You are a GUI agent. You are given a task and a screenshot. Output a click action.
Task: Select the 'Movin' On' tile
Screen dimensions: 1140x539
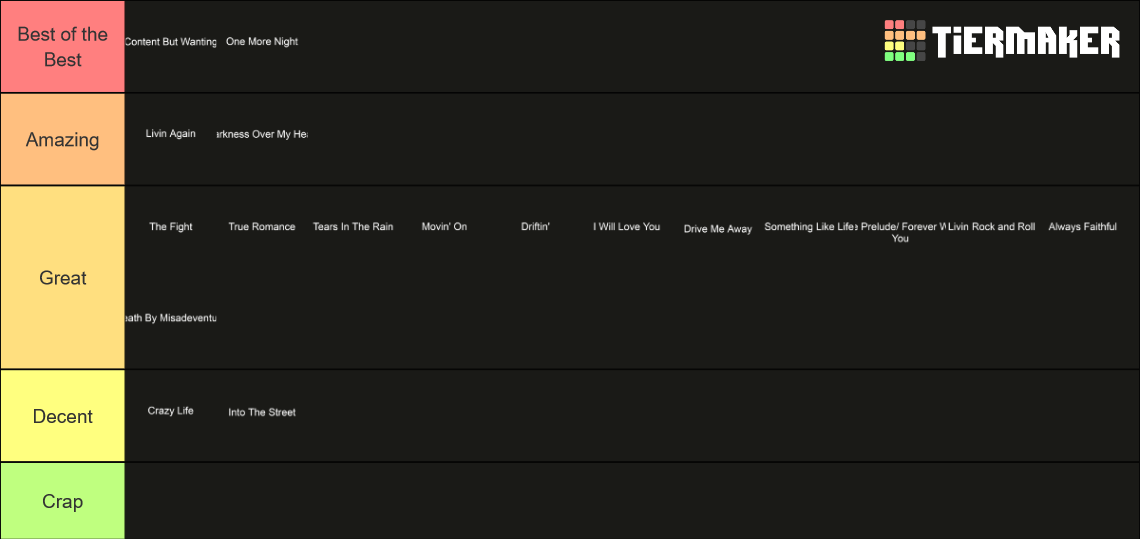[x=444, y=227]
